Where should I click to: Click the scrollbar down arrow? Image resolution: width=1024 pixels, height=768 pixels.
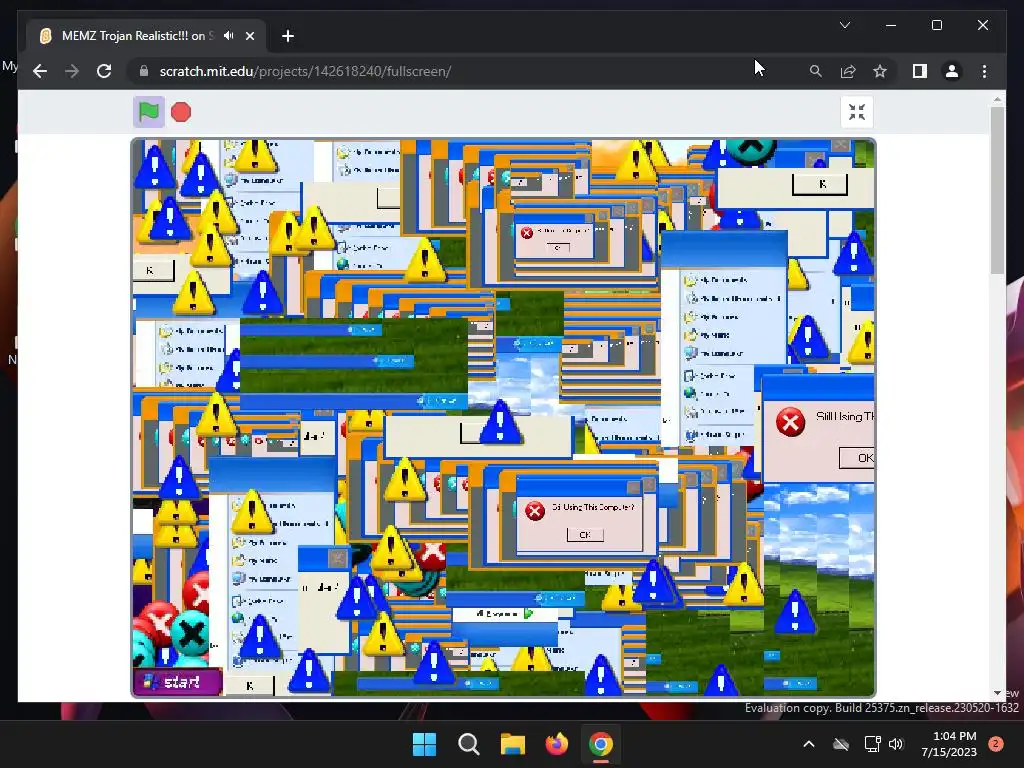pyautogui.click(x=997, y=693)
